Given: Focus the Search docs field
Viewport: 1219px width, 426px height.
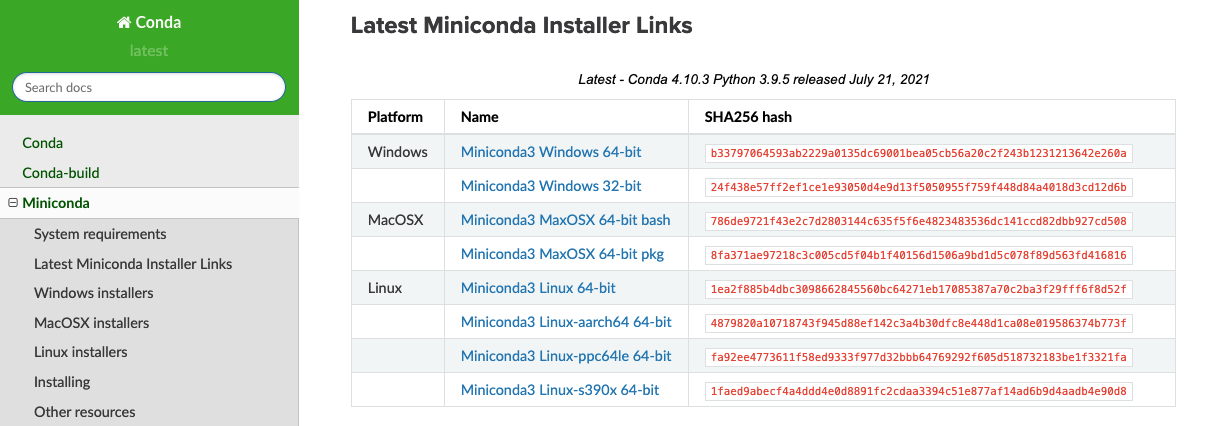Looking at the screenshot, I should (149, 87).
